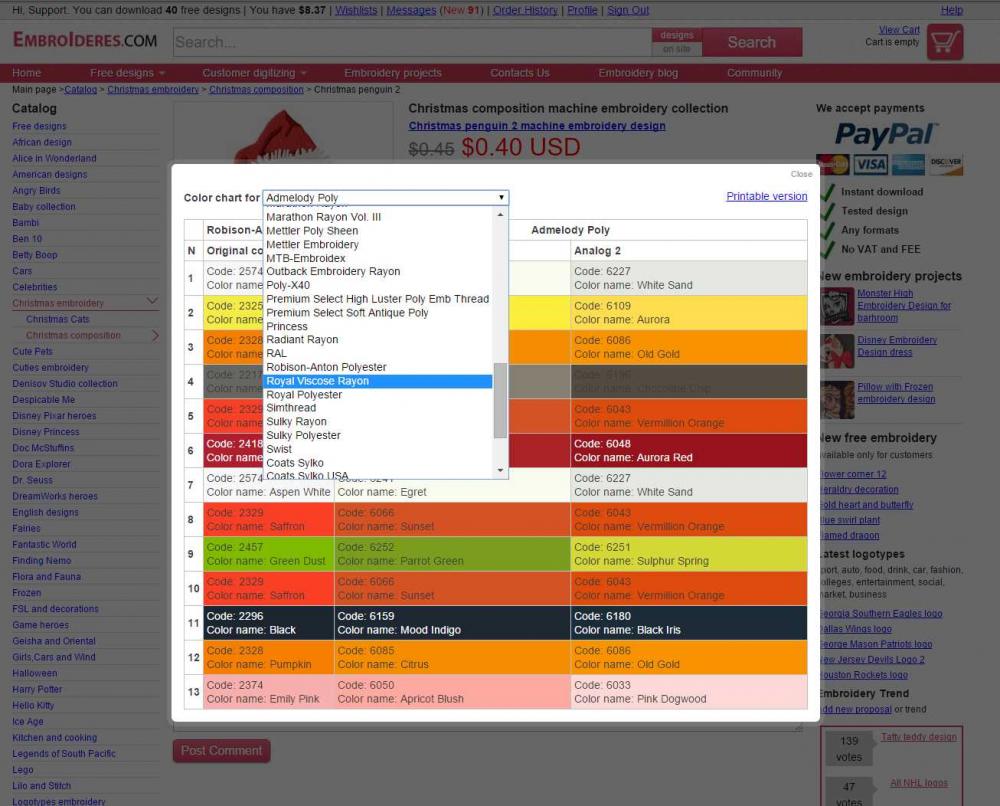Click the Search button

[751, 42]
